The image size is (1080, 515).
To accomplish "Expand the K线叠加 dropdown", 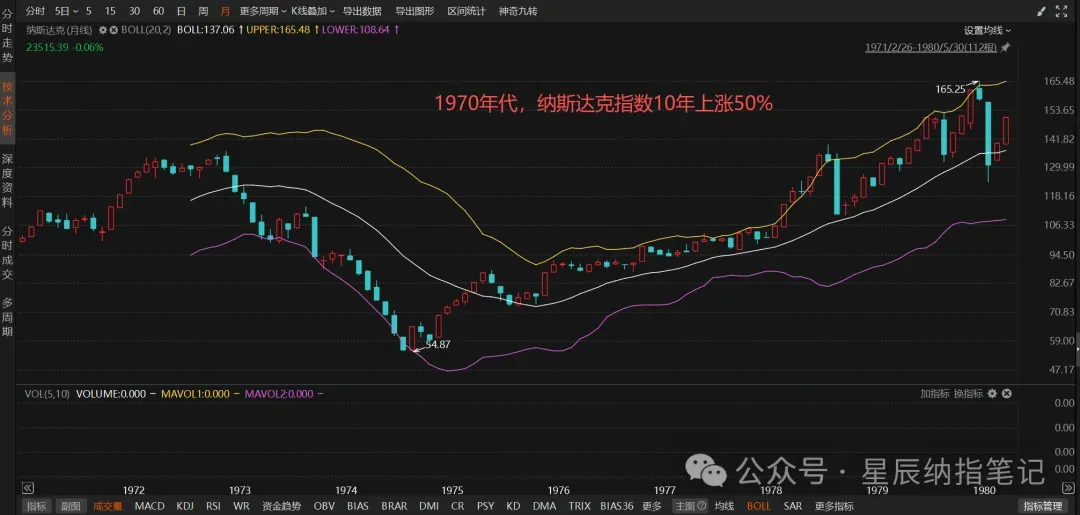I will coord(313,11).
